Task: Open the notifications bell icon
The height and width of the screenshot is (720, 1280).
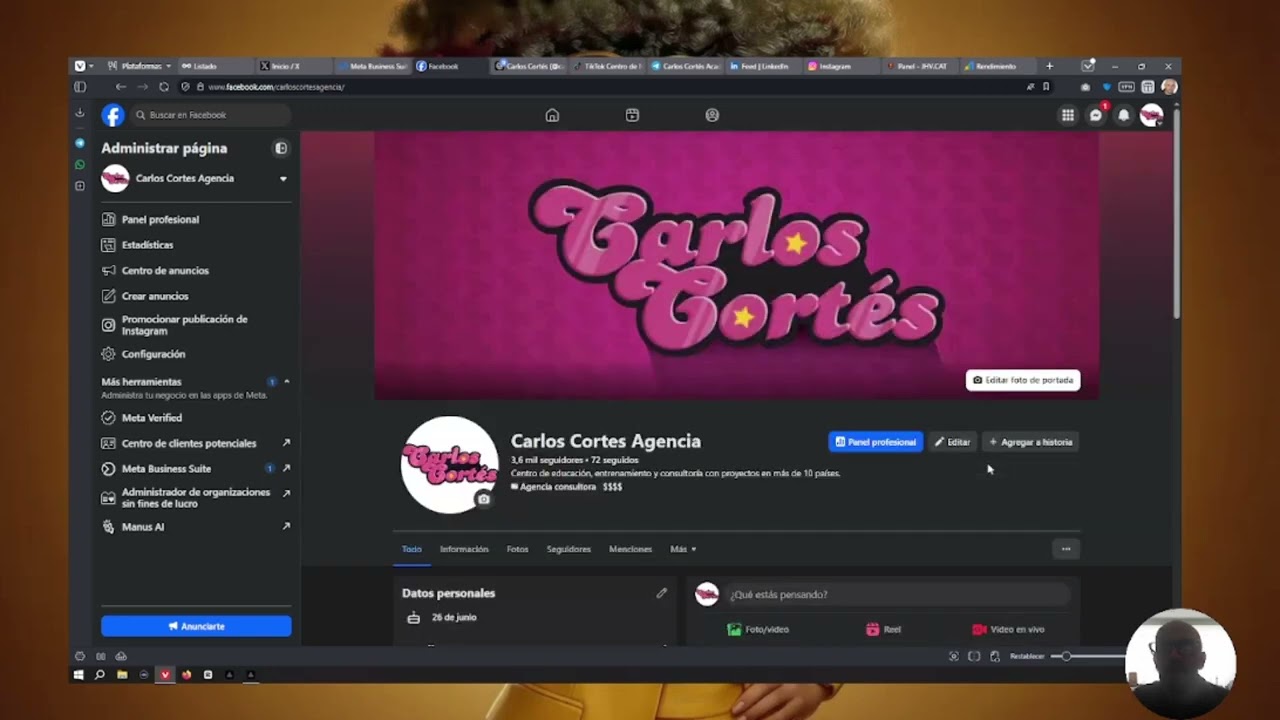Action: 1124,115
